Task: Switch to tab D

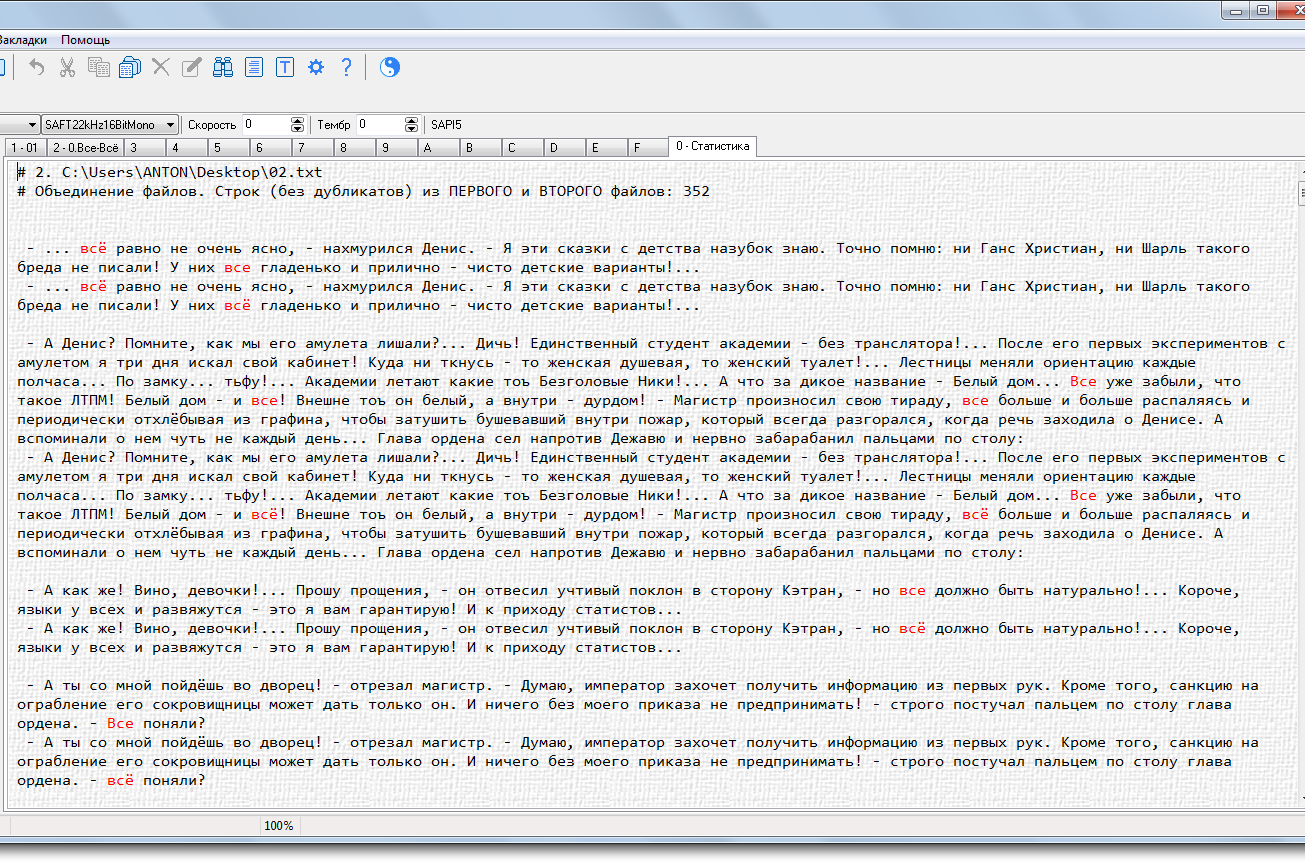Action: (565, 147)
